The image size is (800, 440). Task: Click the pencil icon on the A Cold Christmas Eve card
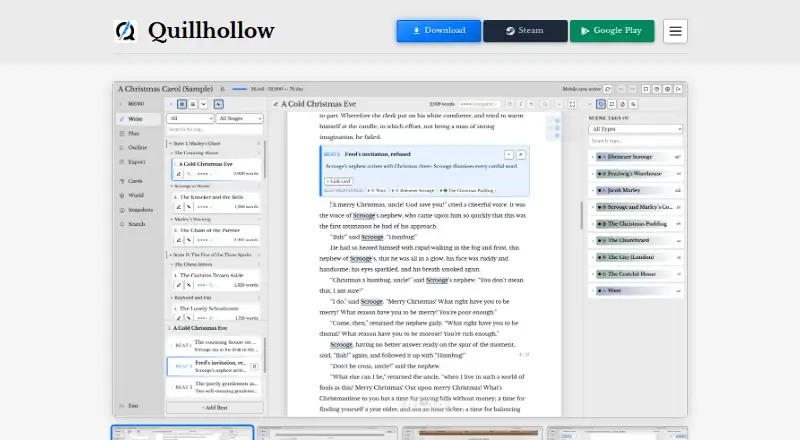(x=179, y=174)
